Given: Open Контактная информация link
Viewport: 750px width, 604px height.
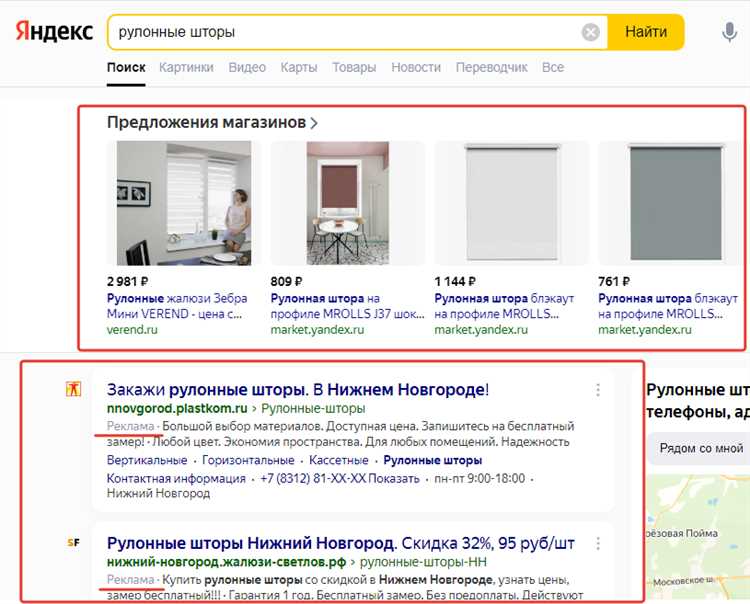Looking at the screenshot, I should 176,479.
